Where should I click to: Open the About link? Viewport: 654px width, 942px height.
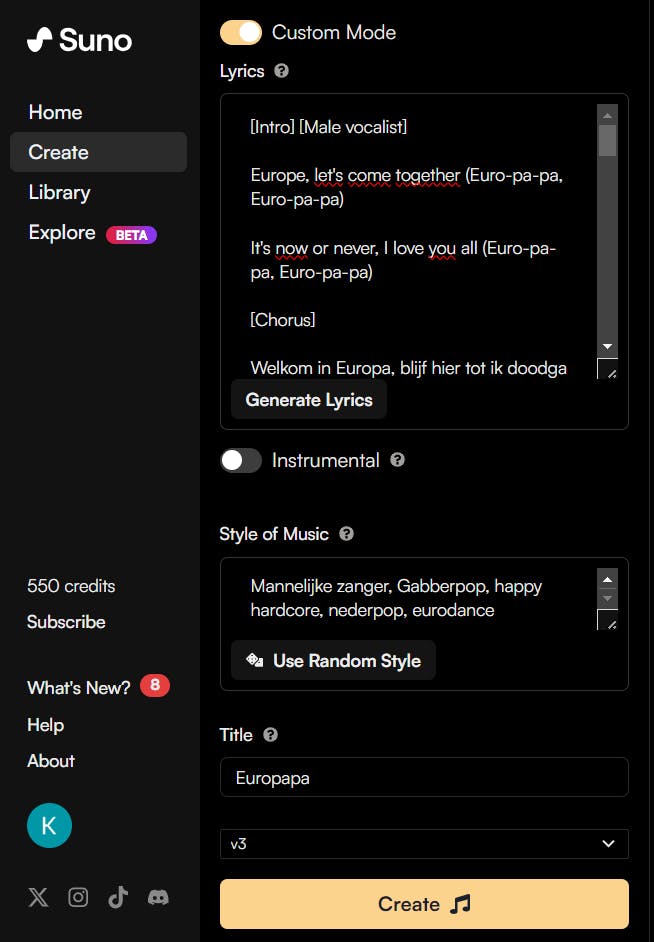50,761
